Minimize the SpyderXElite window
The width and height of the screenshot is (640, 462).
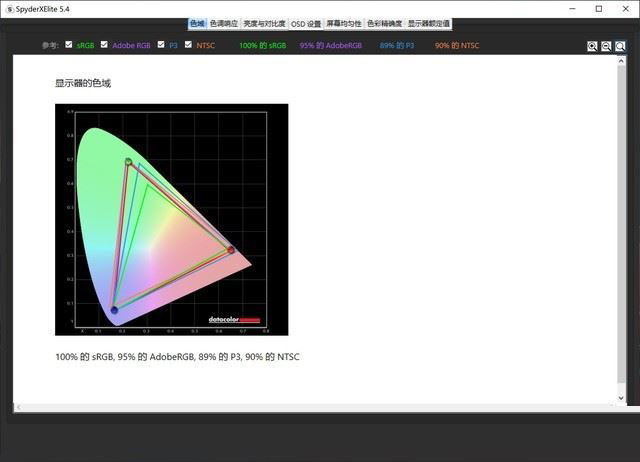coord(572,9)
